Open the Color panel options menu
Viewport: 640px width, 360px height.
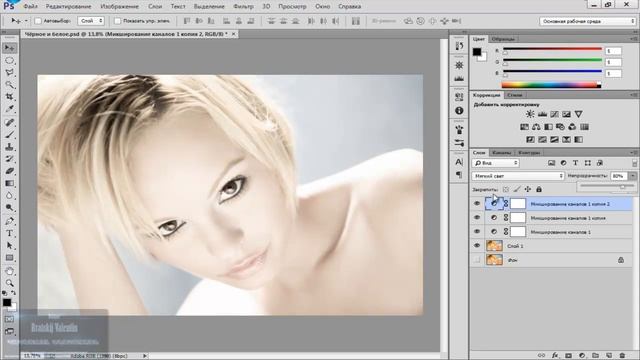(634, 39)
